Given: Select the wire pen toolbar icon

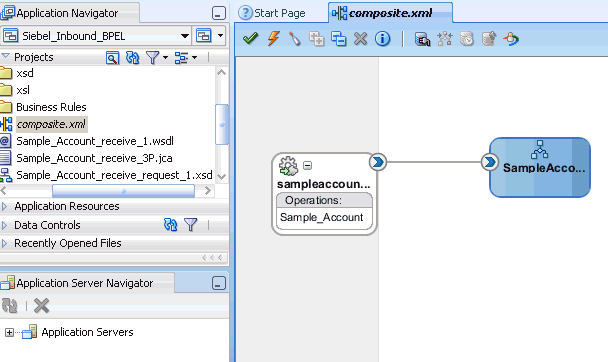Looking at the screenshot, I should point(295,39).
